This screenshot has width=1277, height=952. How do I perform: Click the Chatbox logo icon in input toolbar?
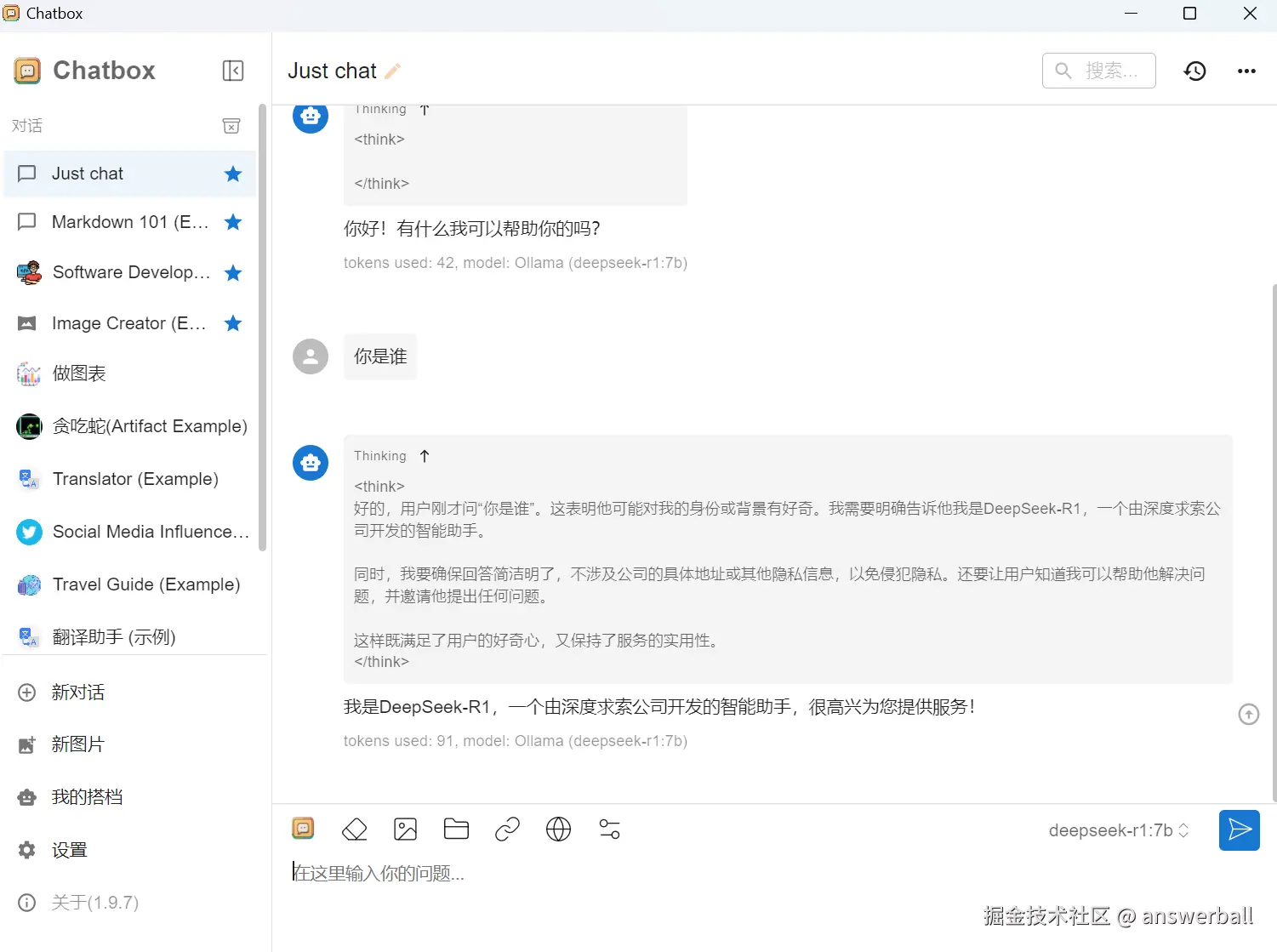(303, 829)
